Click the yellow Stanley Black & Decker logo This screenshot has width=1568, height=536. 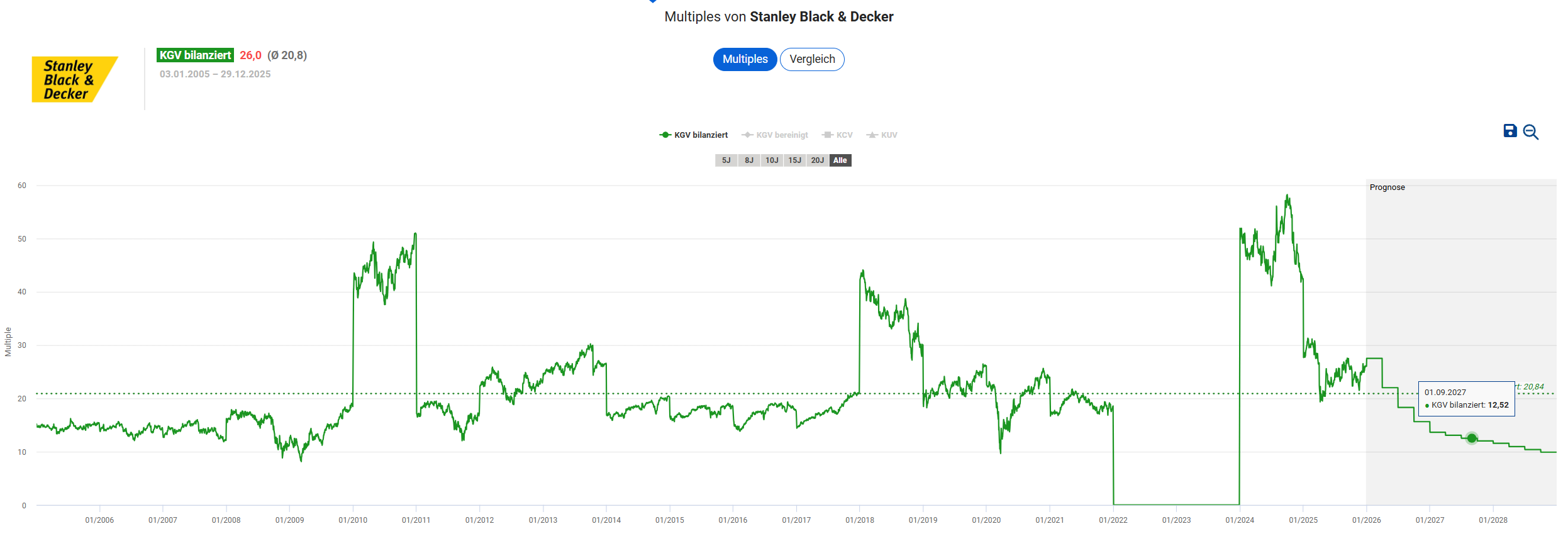coord(74,79)
